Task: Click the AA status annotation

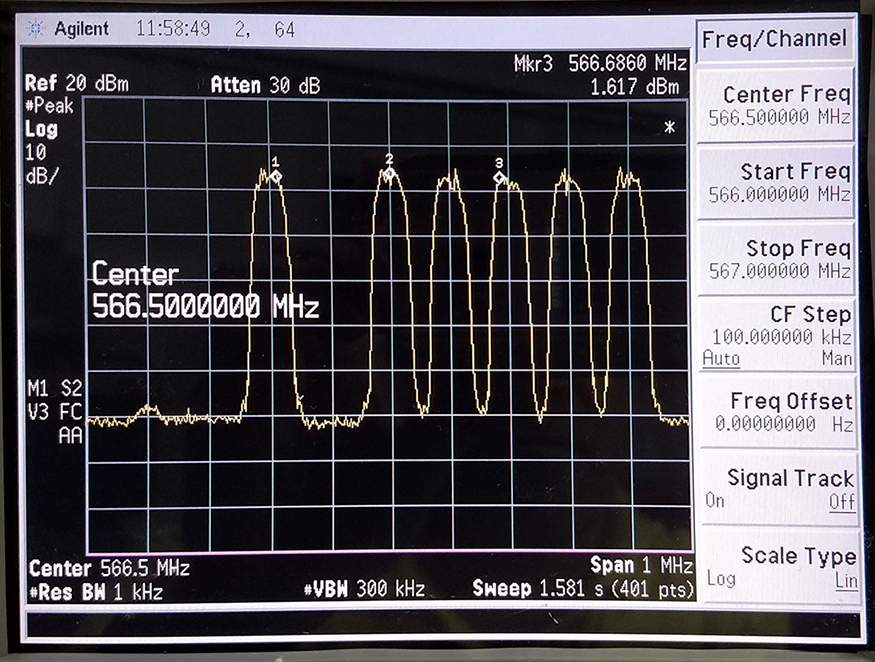Action: pos(70,436)
